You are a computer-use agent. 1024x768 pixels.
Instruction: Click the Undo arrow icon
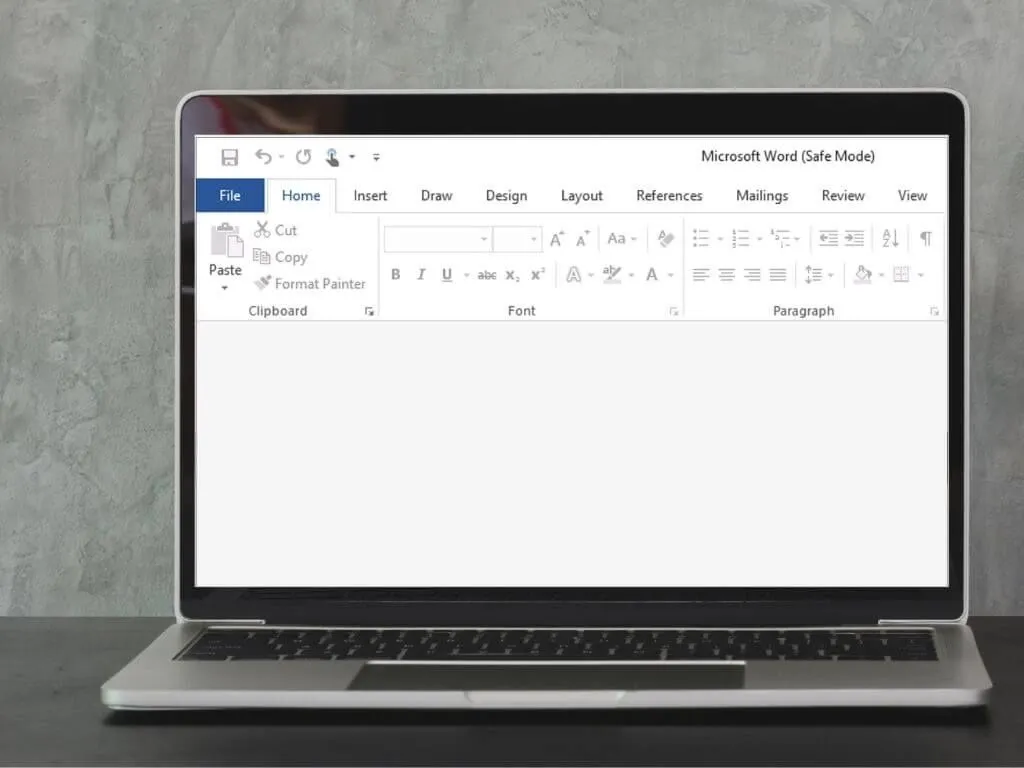click(263, 157)
